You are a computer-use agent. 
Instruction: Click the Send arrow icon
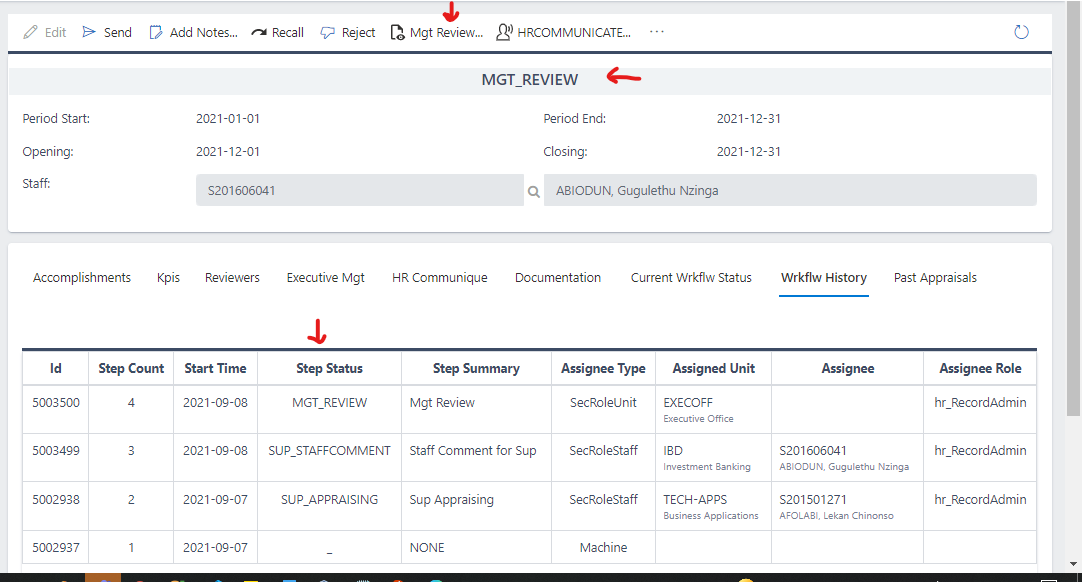pyautogui.click(x=89, y=32)
